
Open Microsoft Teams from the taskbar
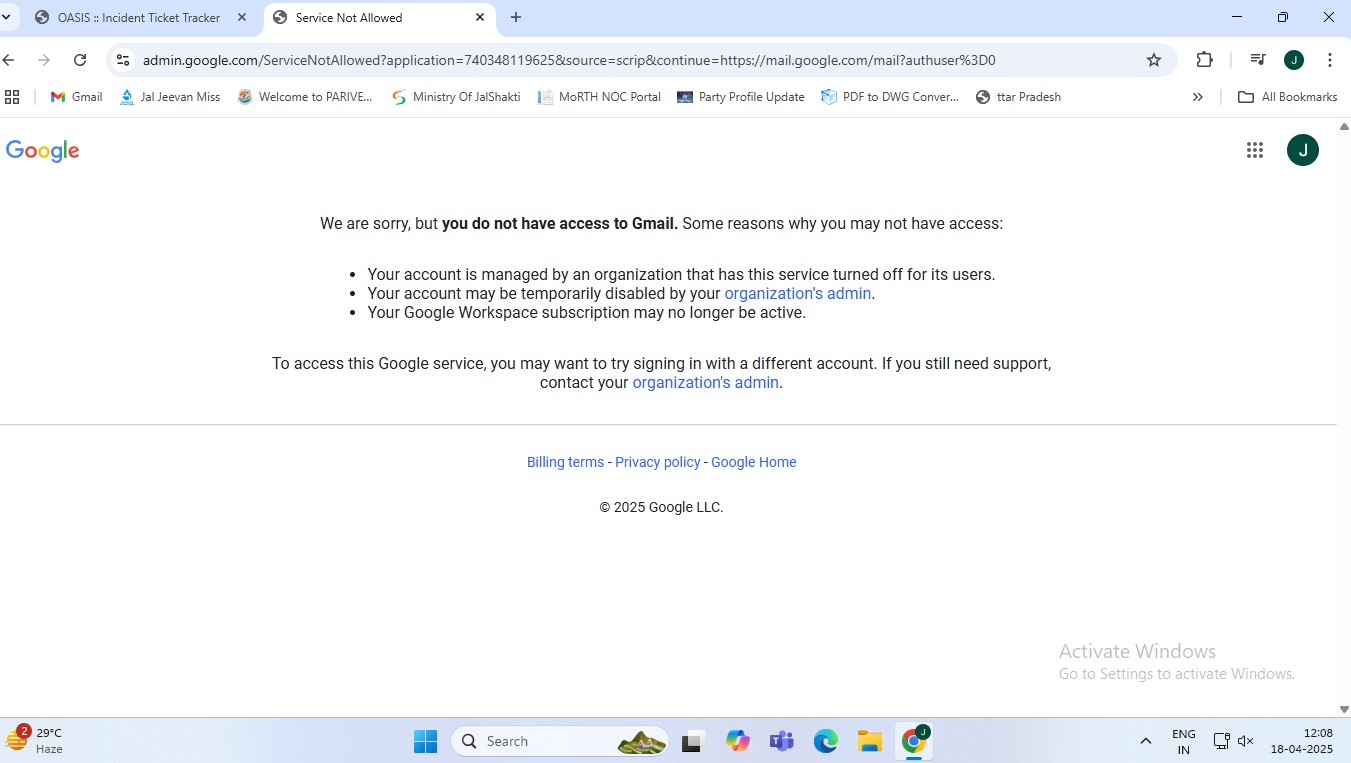click(x=781, y=741)
